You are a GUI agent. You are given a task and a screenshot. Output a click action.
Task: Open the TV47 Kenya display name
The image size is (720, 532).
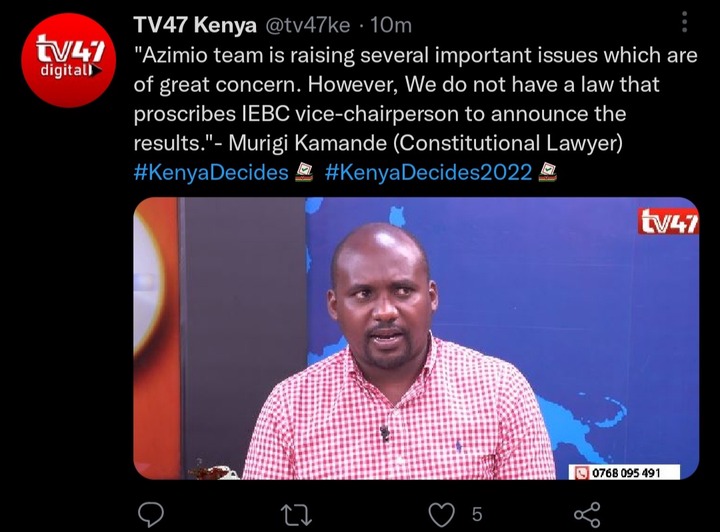(x=195, y=25)
